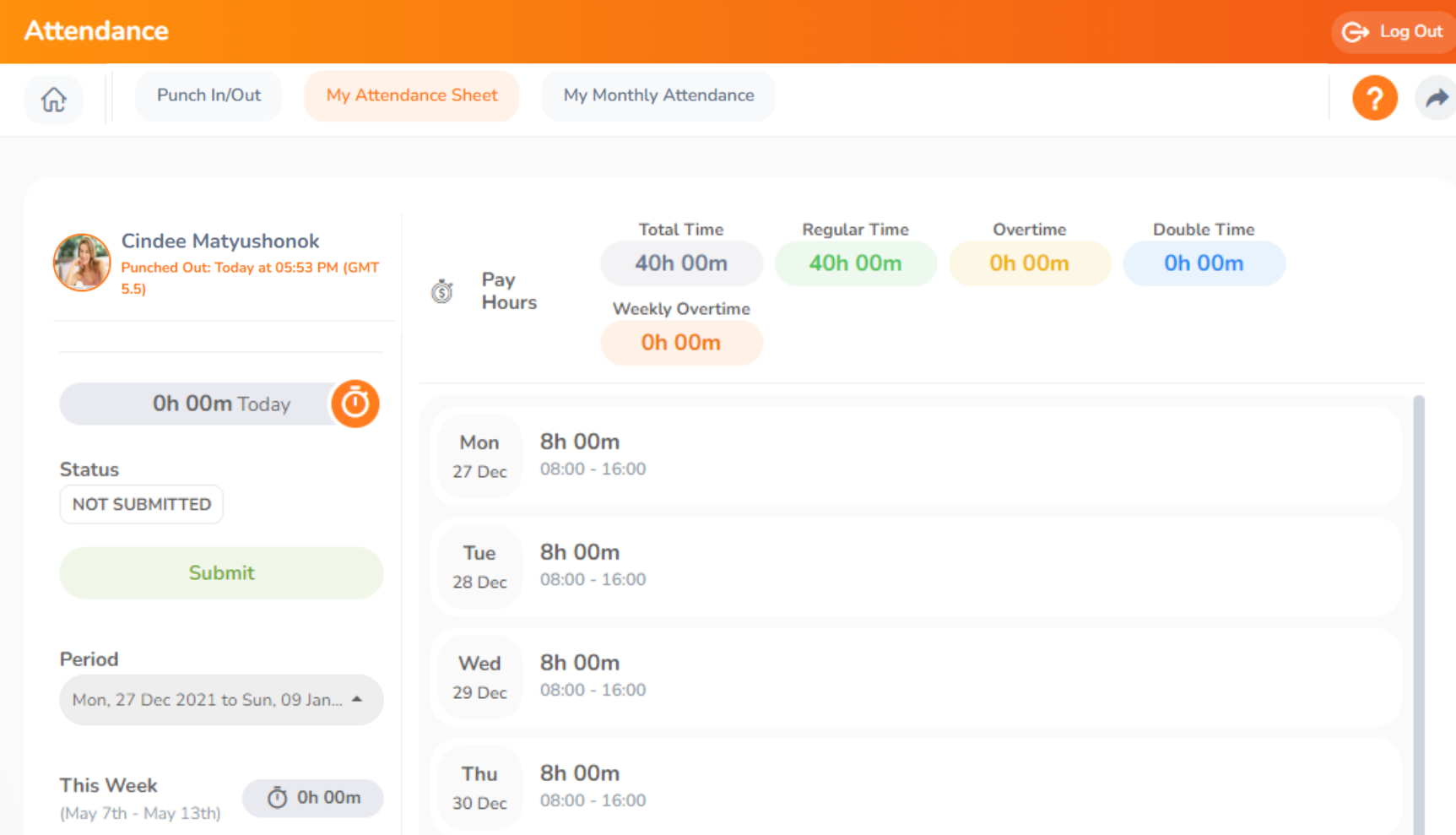Switch to My Monthly Attendance tab
1456x835 pixels.
(x=658, y=95)
